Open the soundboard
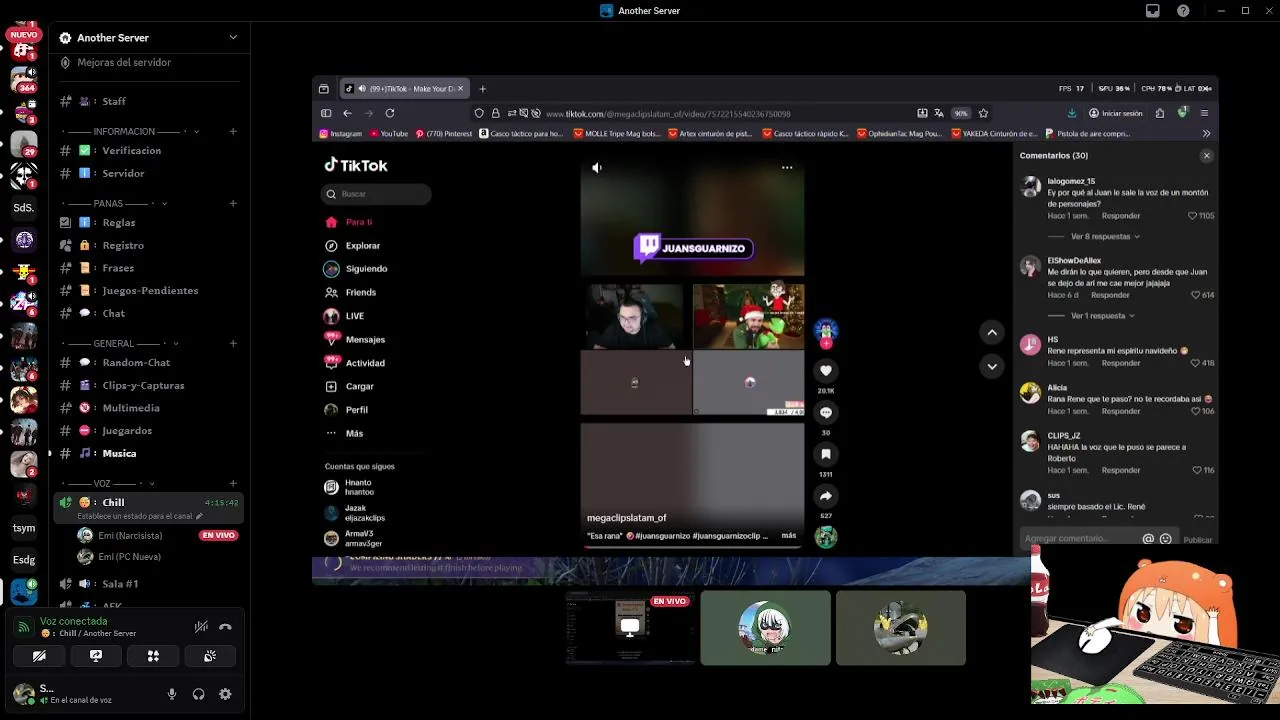The image size is (1280, 720). coord(210,656)
